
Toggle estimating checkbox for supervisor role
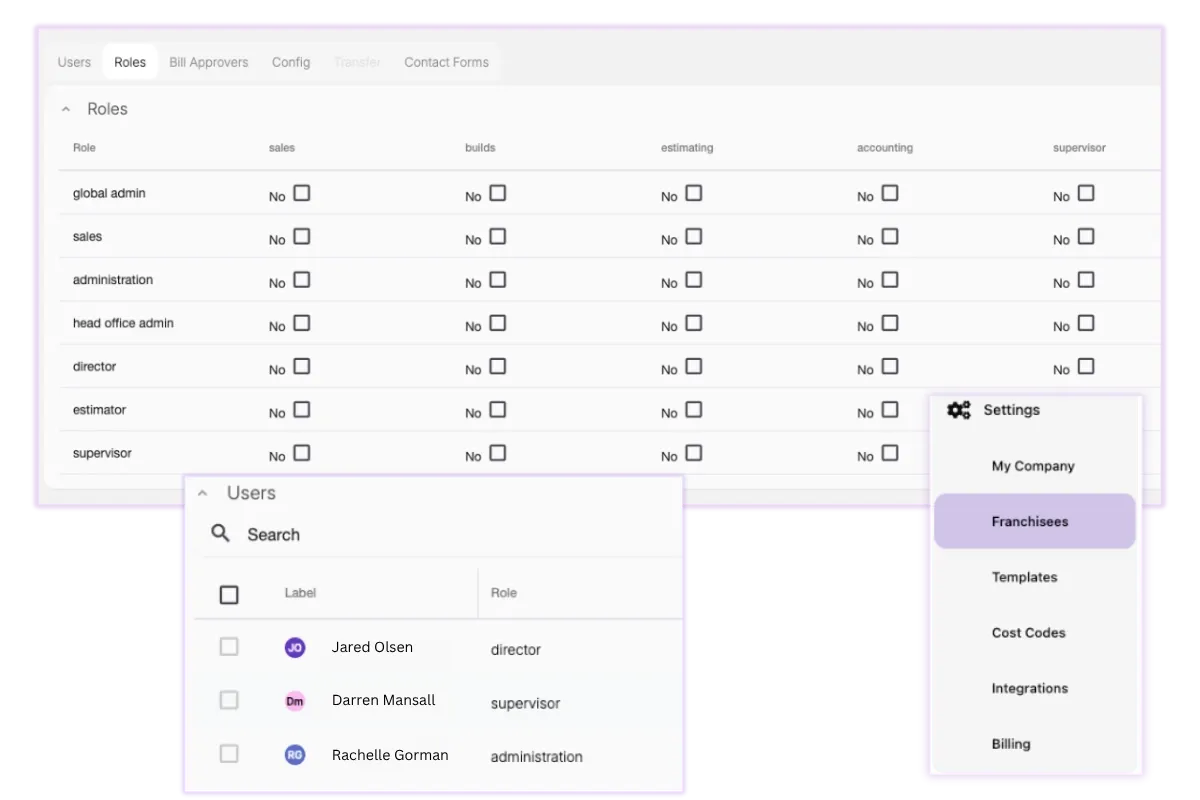click(694, 453)
